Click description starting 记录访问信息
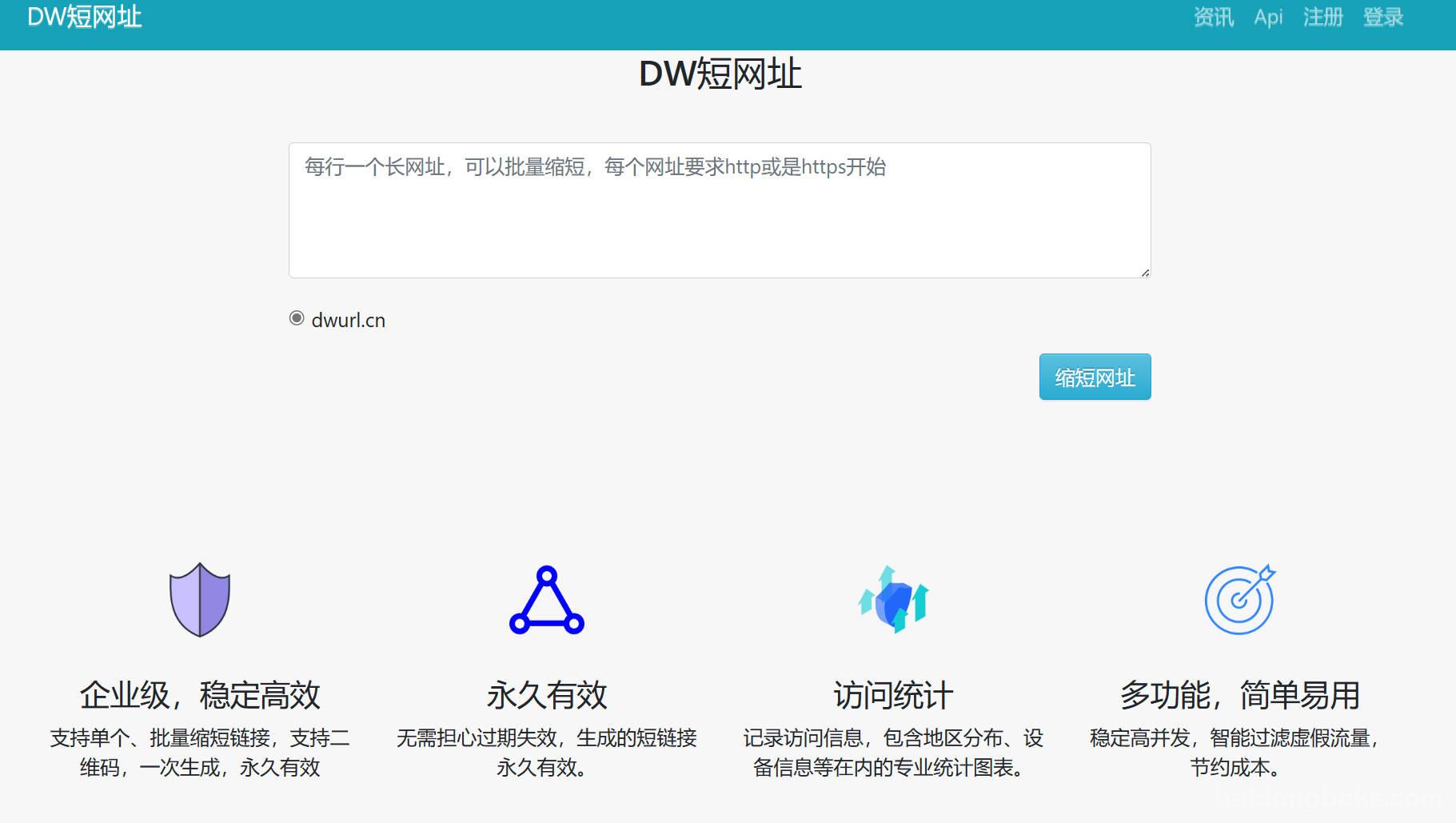 [x=893, y=753]
